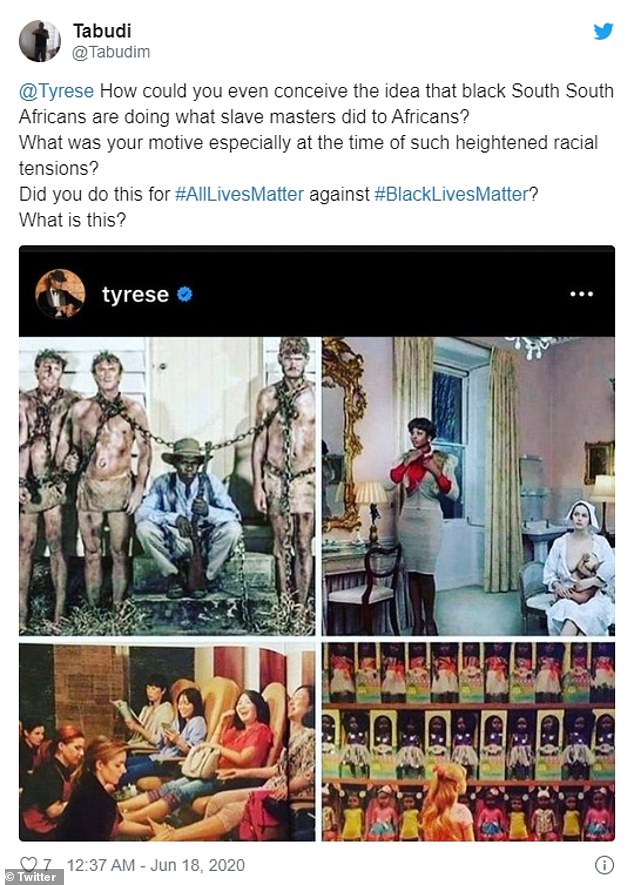634x885 pixels.
Task: Open the @Tyrese mention link
Action: pos(56,91)
